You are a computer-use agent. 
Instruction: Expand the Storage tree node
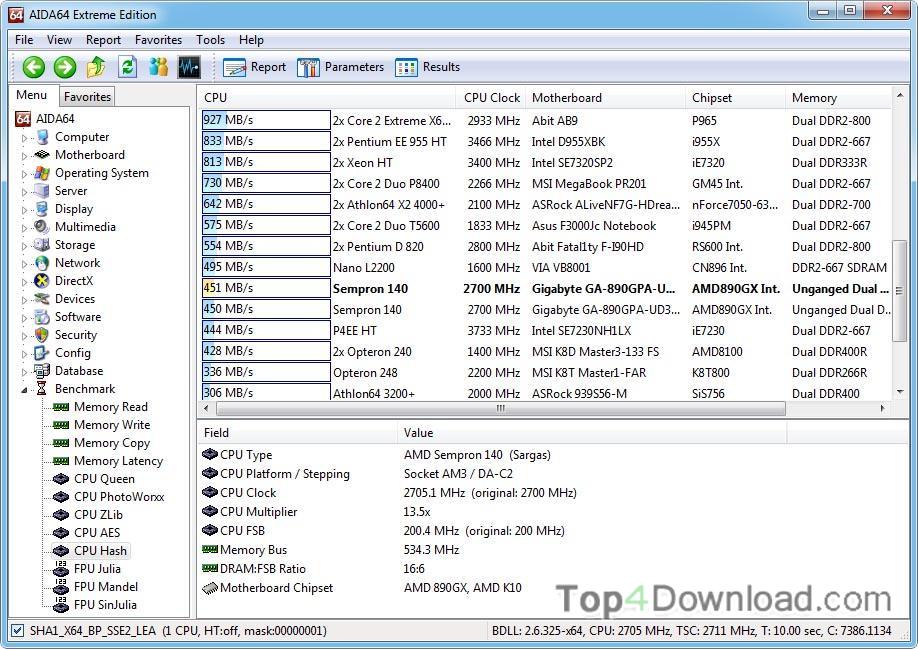click(24, 246)
